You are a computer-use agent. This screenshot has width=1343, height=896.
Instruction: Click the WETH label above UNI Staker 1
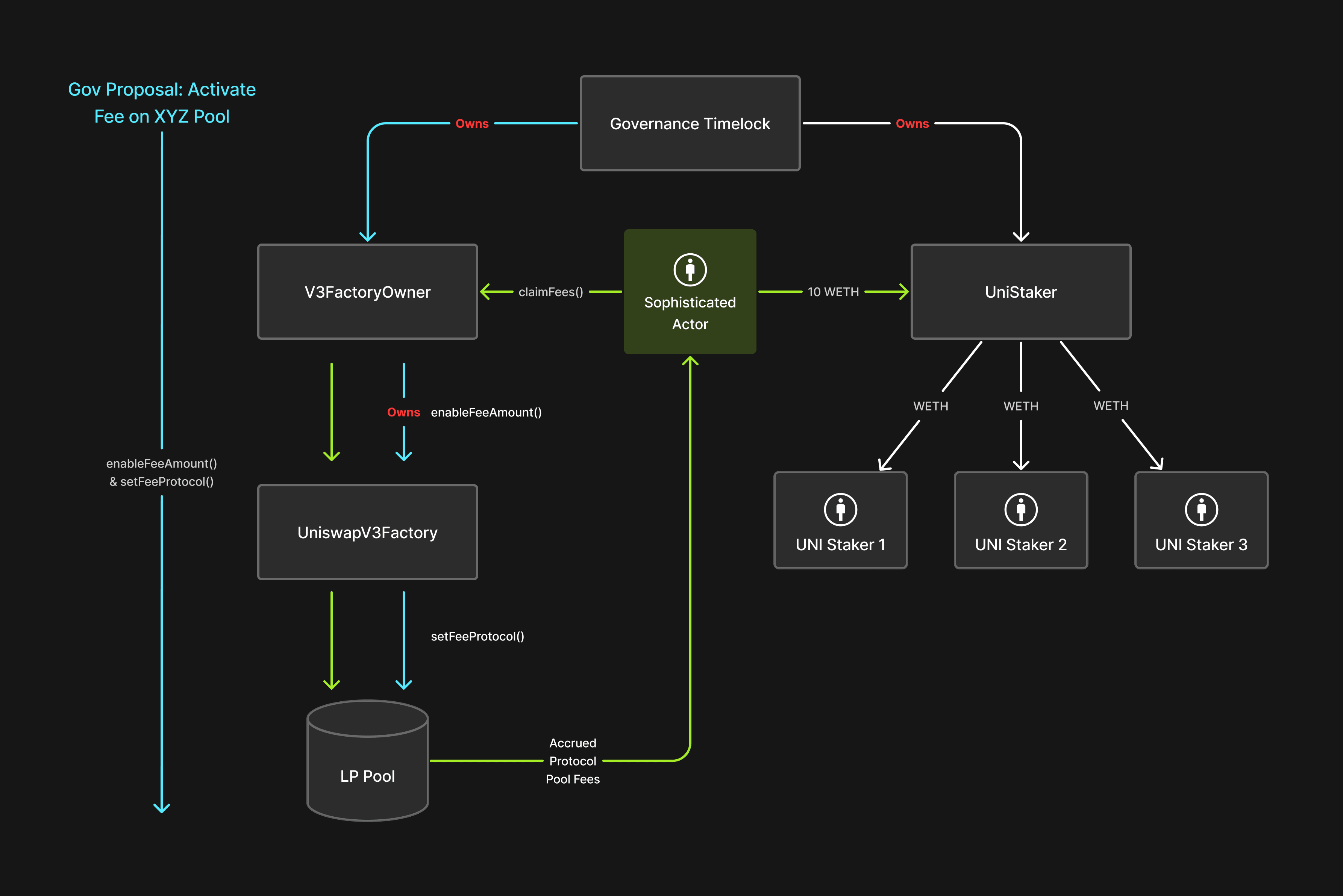931,406
